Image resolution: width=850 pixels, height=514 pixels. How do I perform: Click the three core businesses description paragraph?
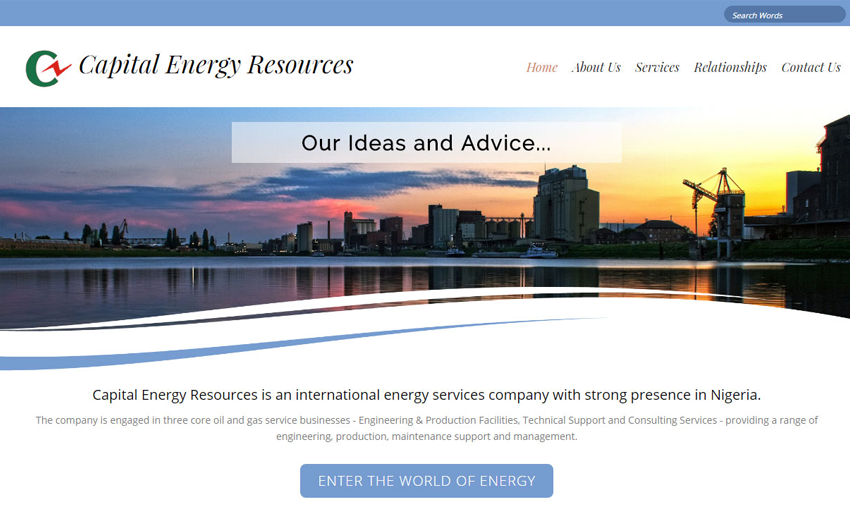point(426,428)
